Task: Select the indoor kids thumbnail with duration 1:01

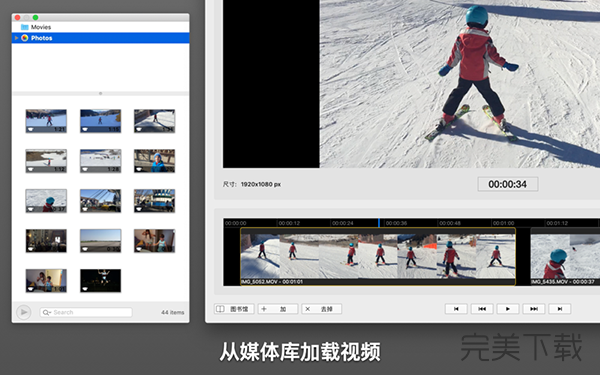Action: coord(46,280)
